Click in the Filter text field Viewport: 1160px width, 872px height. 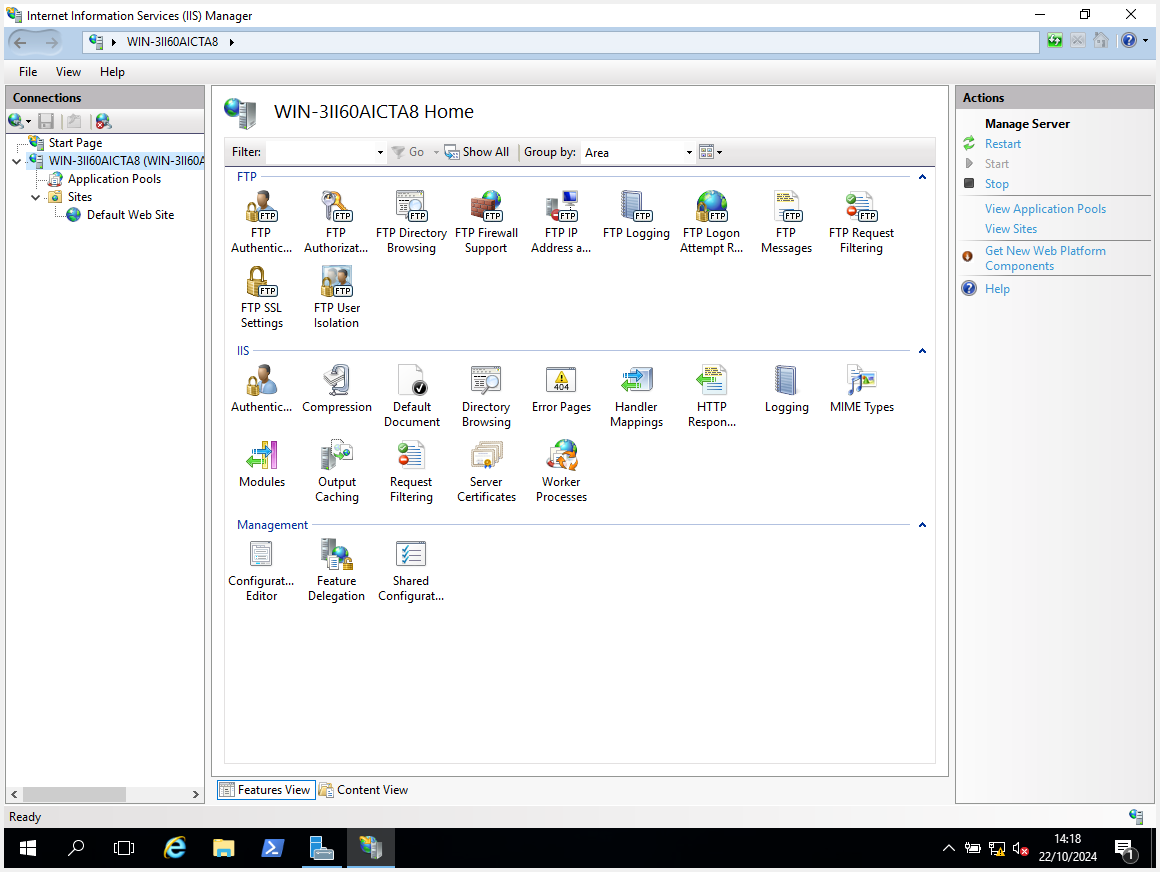click(x=320, y=152)
